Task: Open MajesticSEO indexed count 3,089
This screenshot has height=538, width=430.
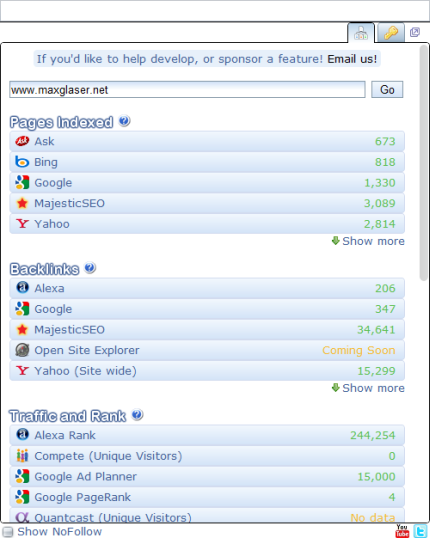Action: point(380,203)
